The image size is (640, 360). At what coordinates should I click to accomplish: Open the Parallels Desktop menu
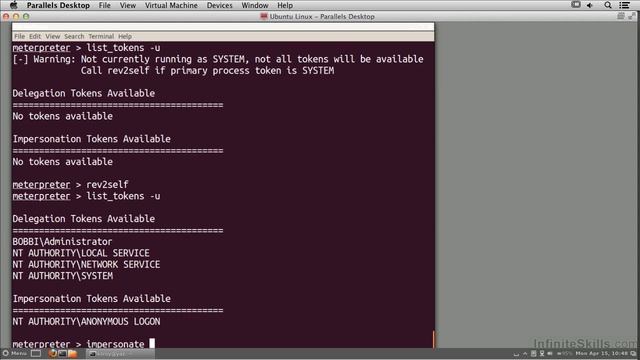click(x=58, y=5)
